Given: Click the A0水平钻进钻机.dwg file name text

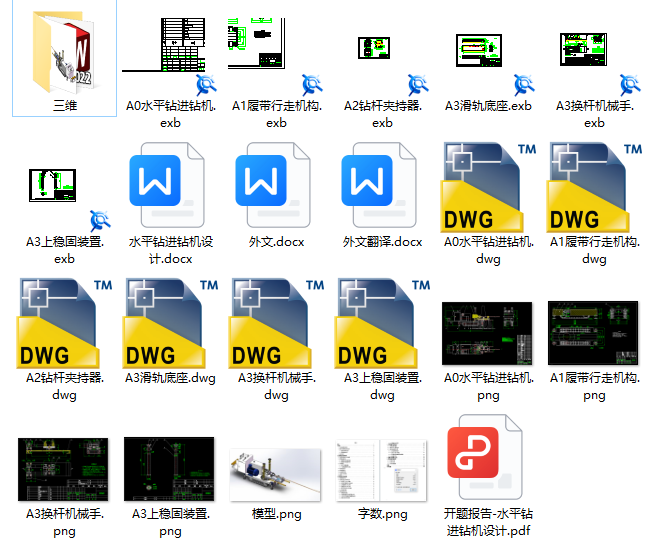Looking at the screenshot, I should pyautogui.click(x=489, y=250).
